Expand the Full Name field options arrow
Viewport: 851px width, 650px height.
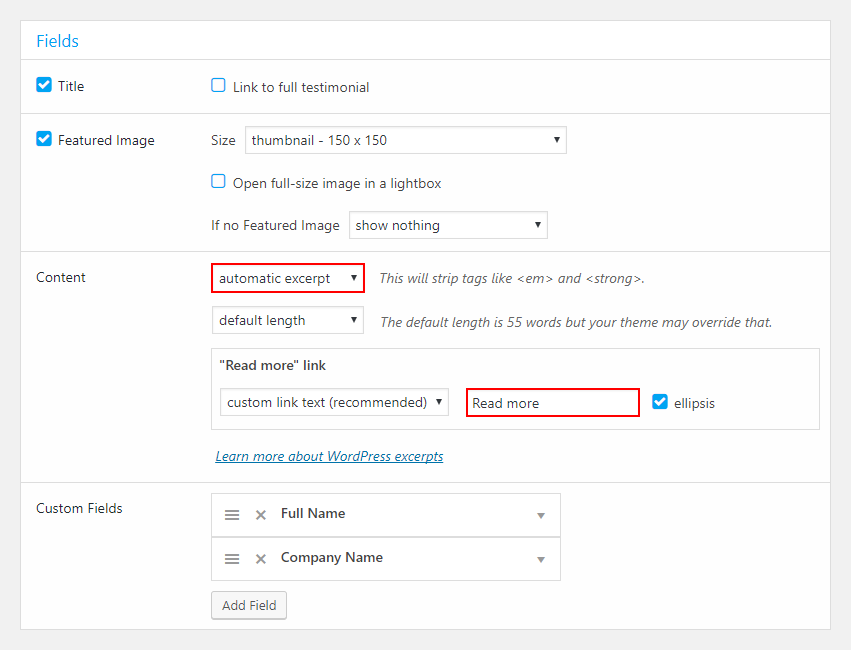tap(541, 515)
